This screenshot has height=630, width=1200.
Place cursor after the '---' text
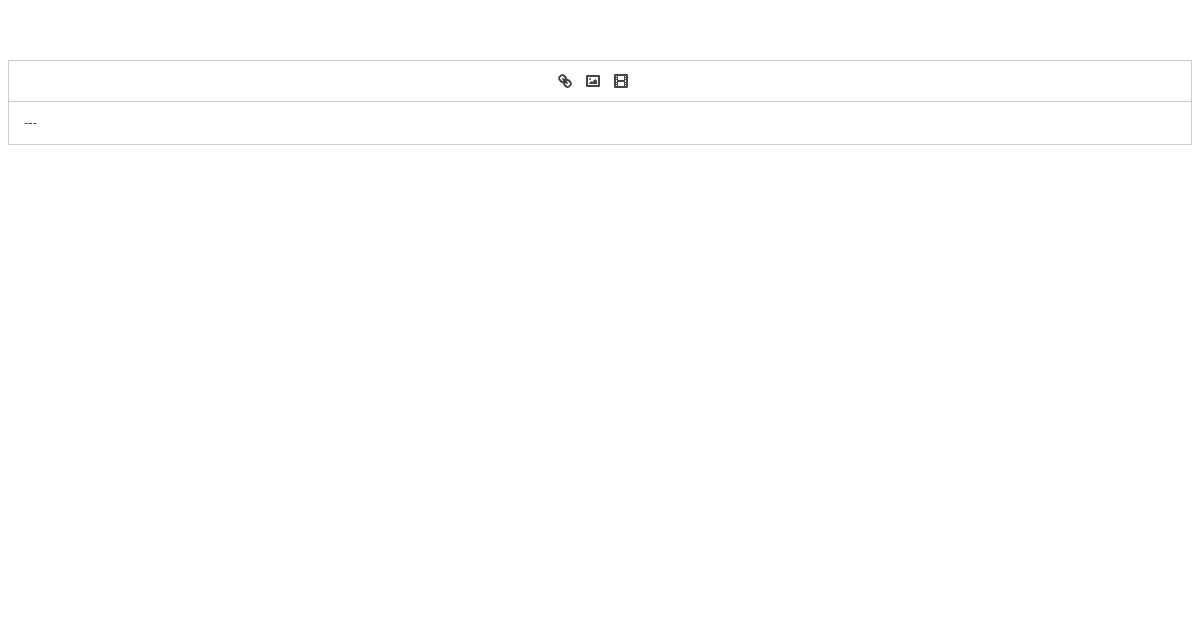coord(38,123)
